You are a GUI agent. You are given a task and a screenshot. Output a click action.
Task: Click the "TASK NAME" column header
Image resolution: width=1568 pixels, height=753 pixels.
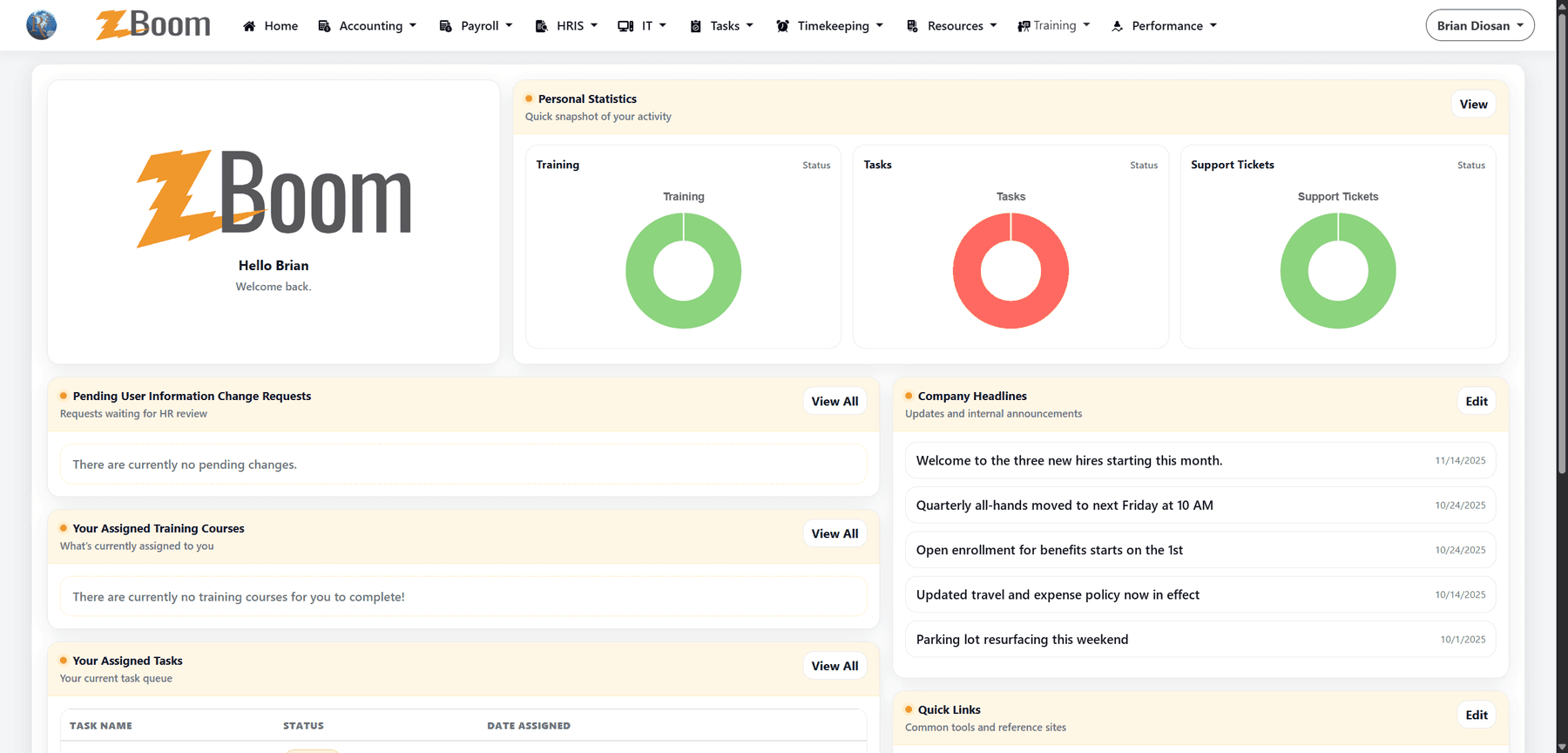pos(101,725)
